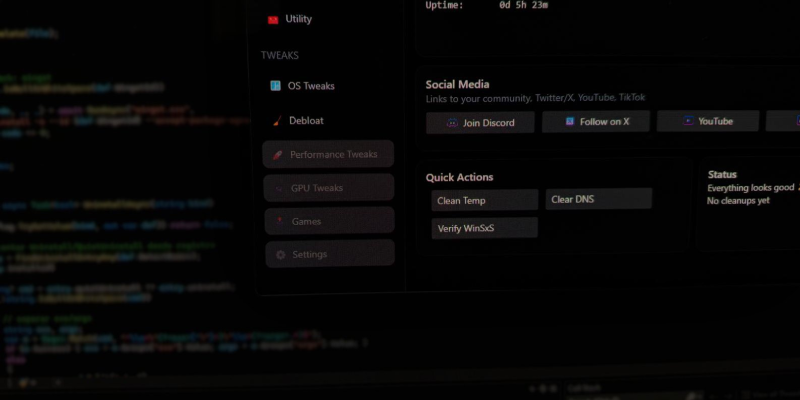
Task: Select the OS Tweaks window icon
Action: 275,86
